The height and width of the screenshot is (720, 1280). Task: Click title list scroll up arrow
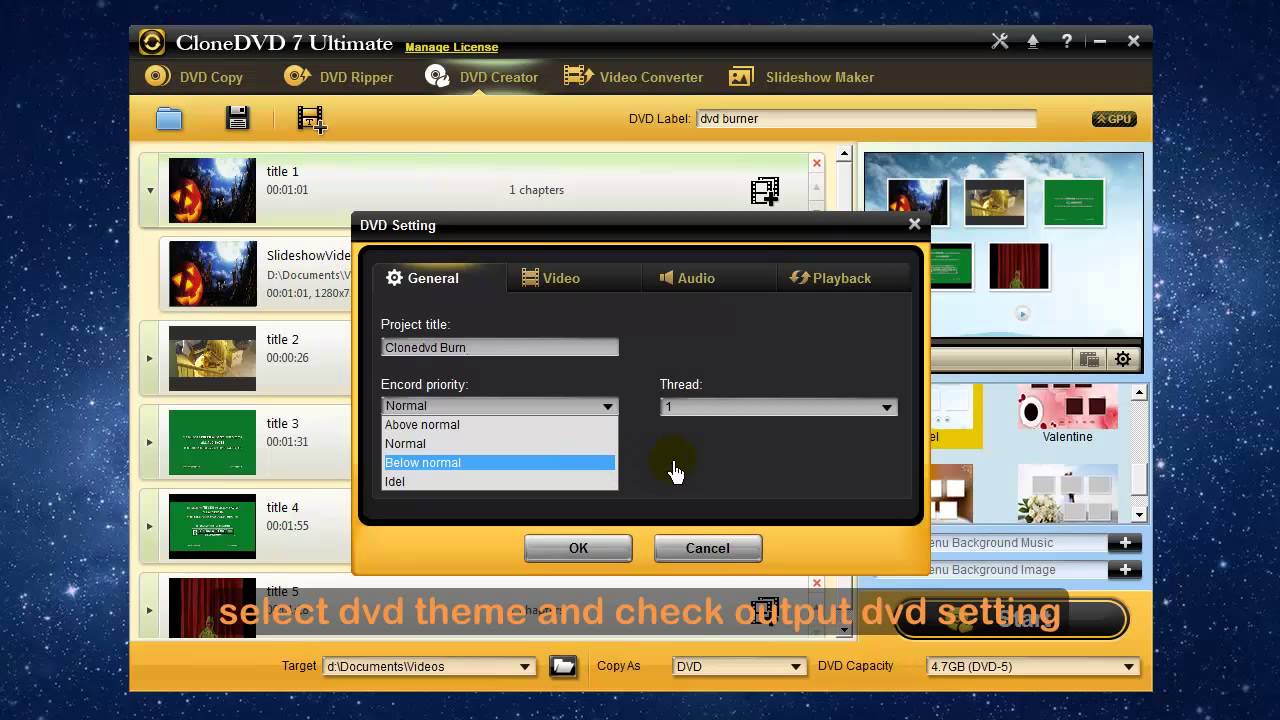coord(844,154)
